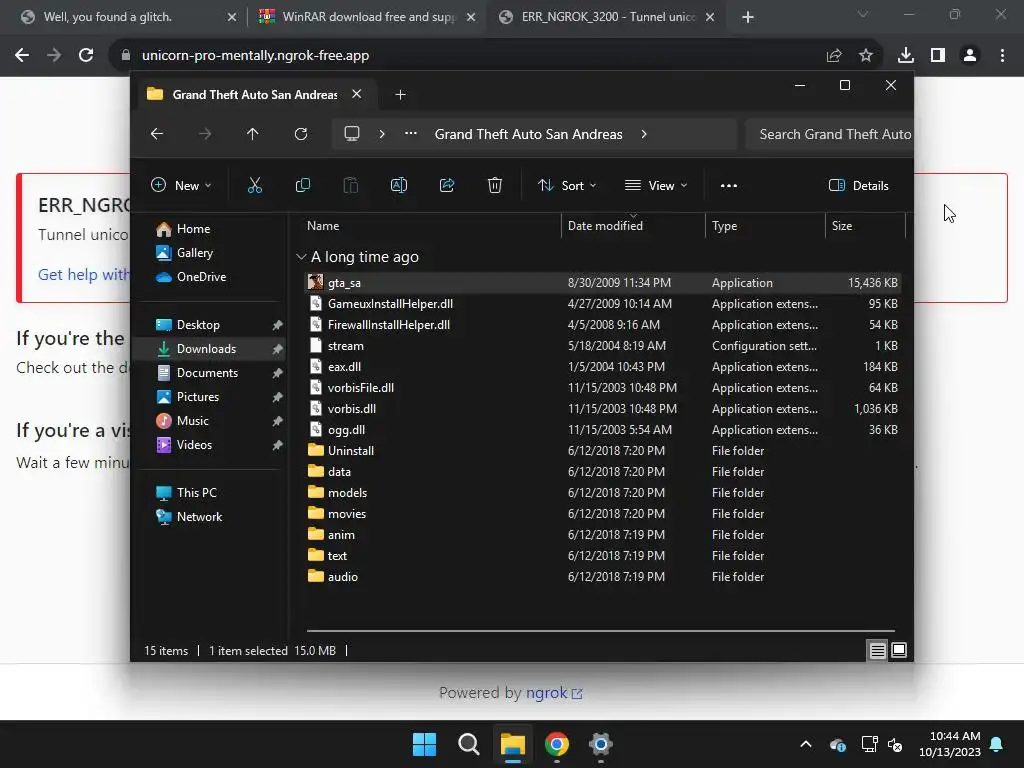Viewport: 1024px width, 768px height.
Task: Expand chevron after PC icon in address bar
Action: pos(382,134)
